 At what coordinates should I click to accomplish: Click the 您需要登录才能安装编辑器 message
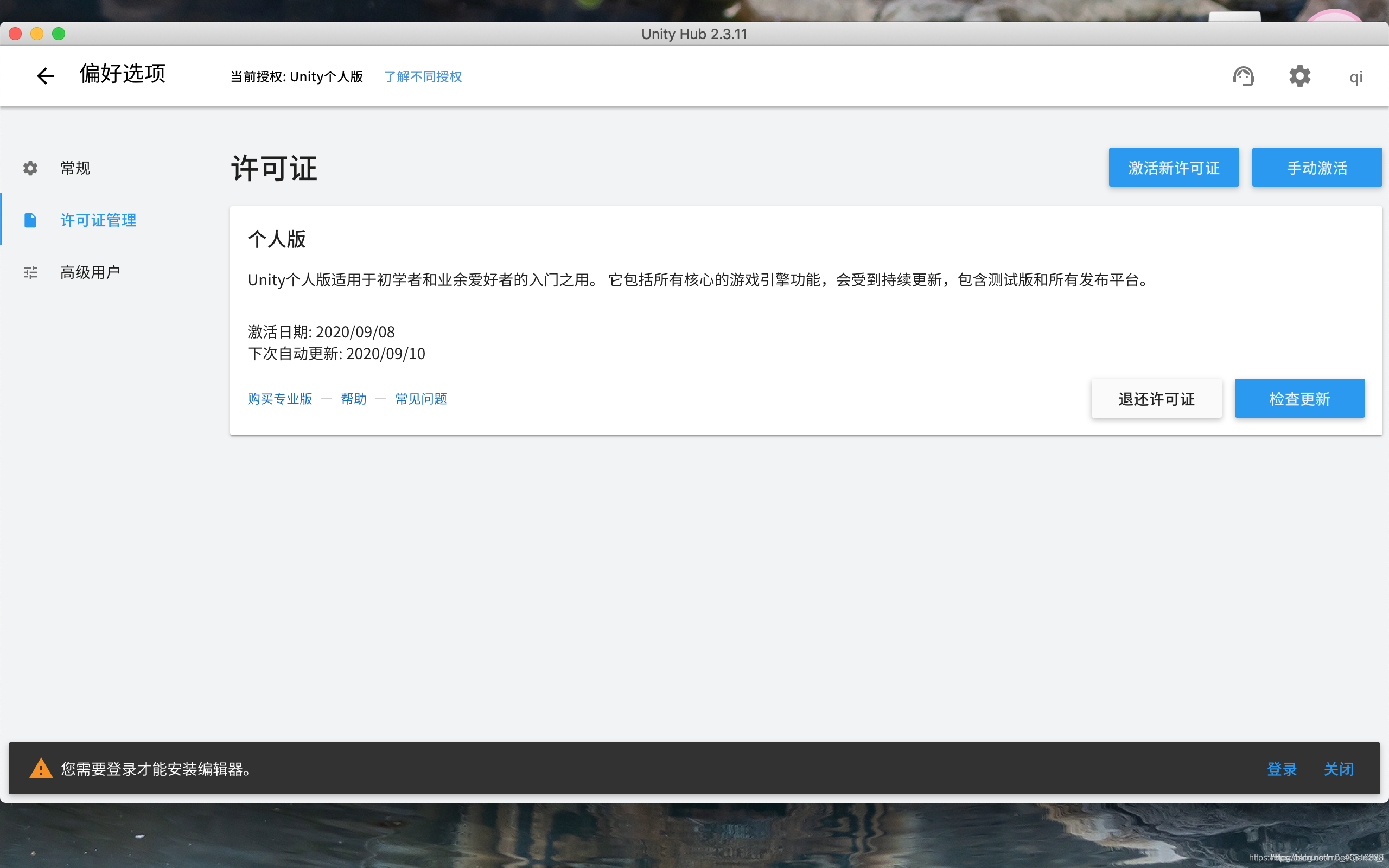pos(157,769)
